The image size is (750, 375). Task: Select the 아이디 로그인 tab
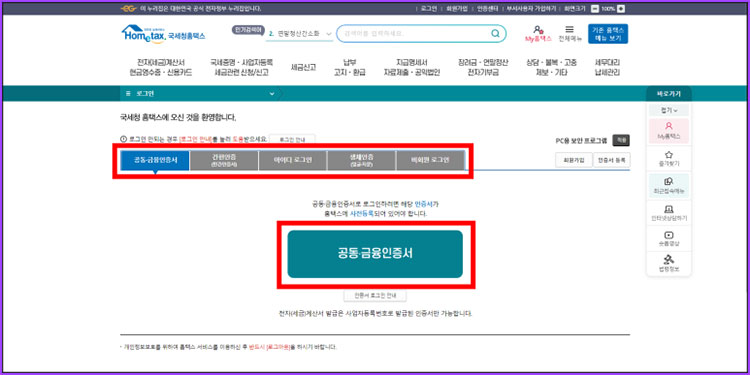tap(293, 160)
